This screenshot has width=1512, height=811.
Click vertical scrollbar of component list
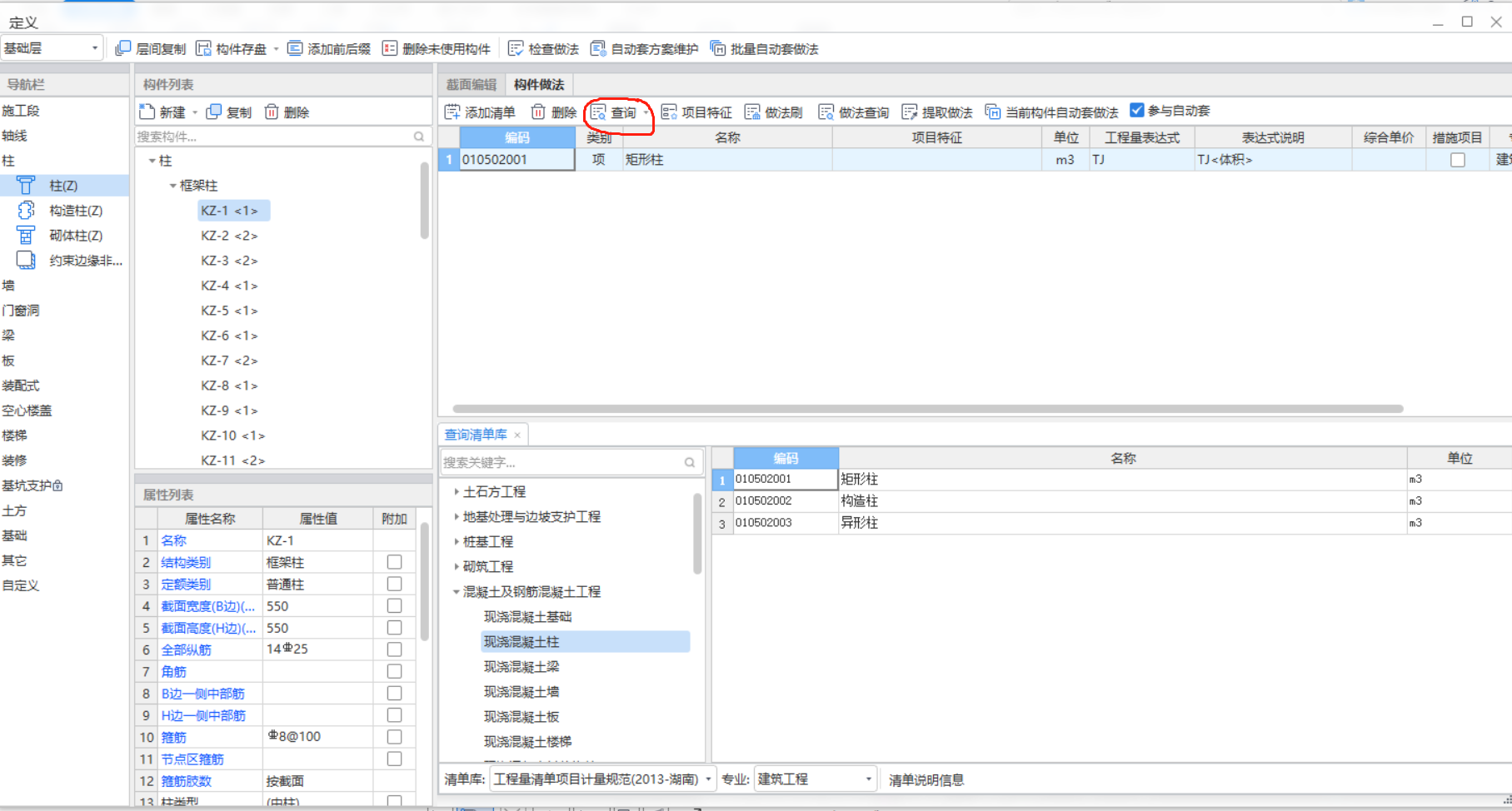click(x=425, y=200)
